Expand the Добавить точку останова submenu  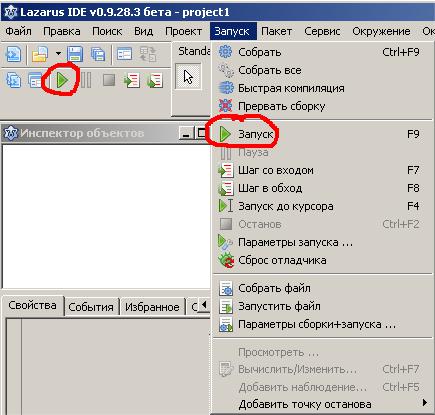(x=323, y=404)
